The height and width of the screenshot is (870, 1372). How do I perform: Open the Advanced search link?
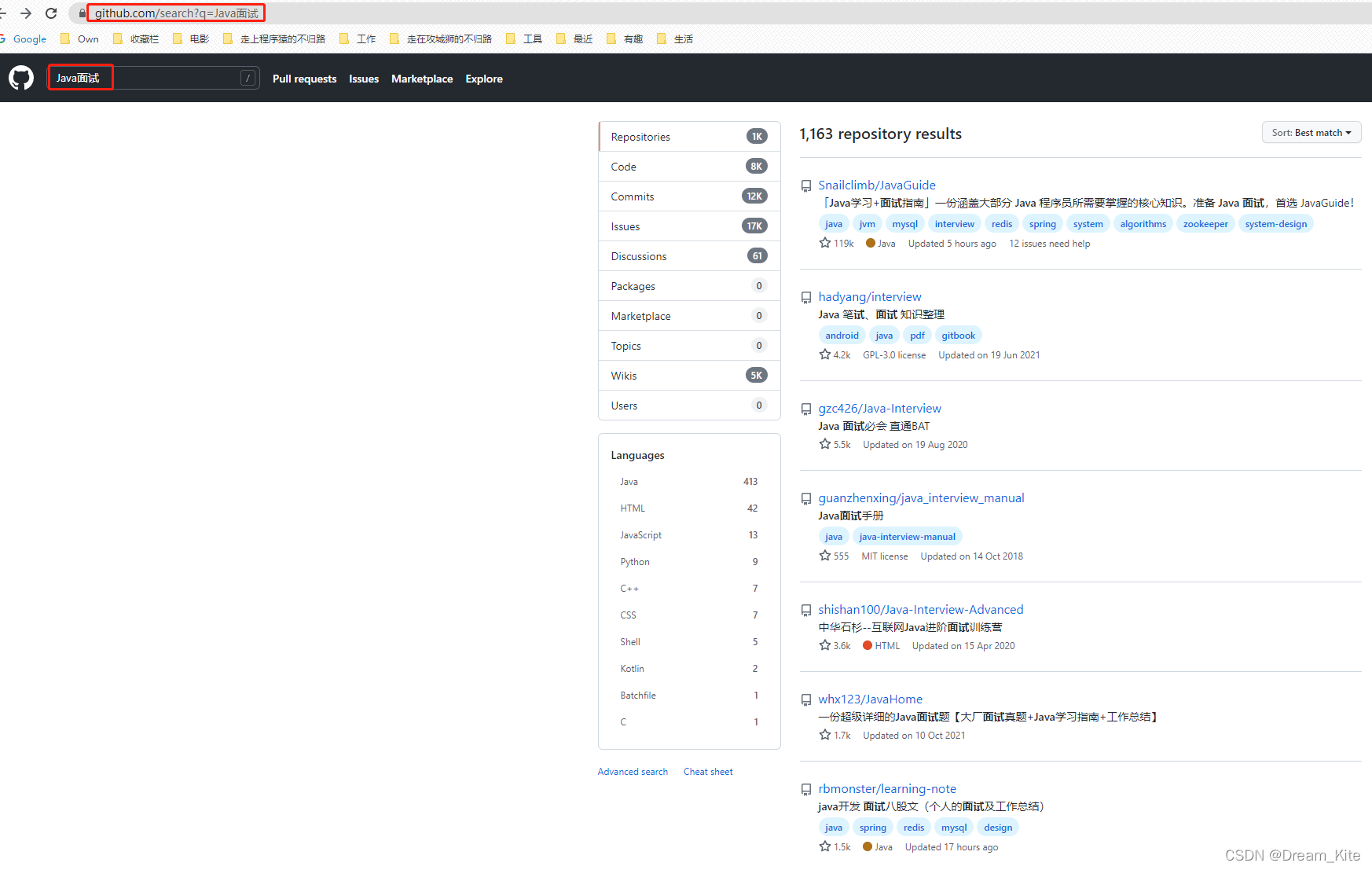(x=633, y=772)
